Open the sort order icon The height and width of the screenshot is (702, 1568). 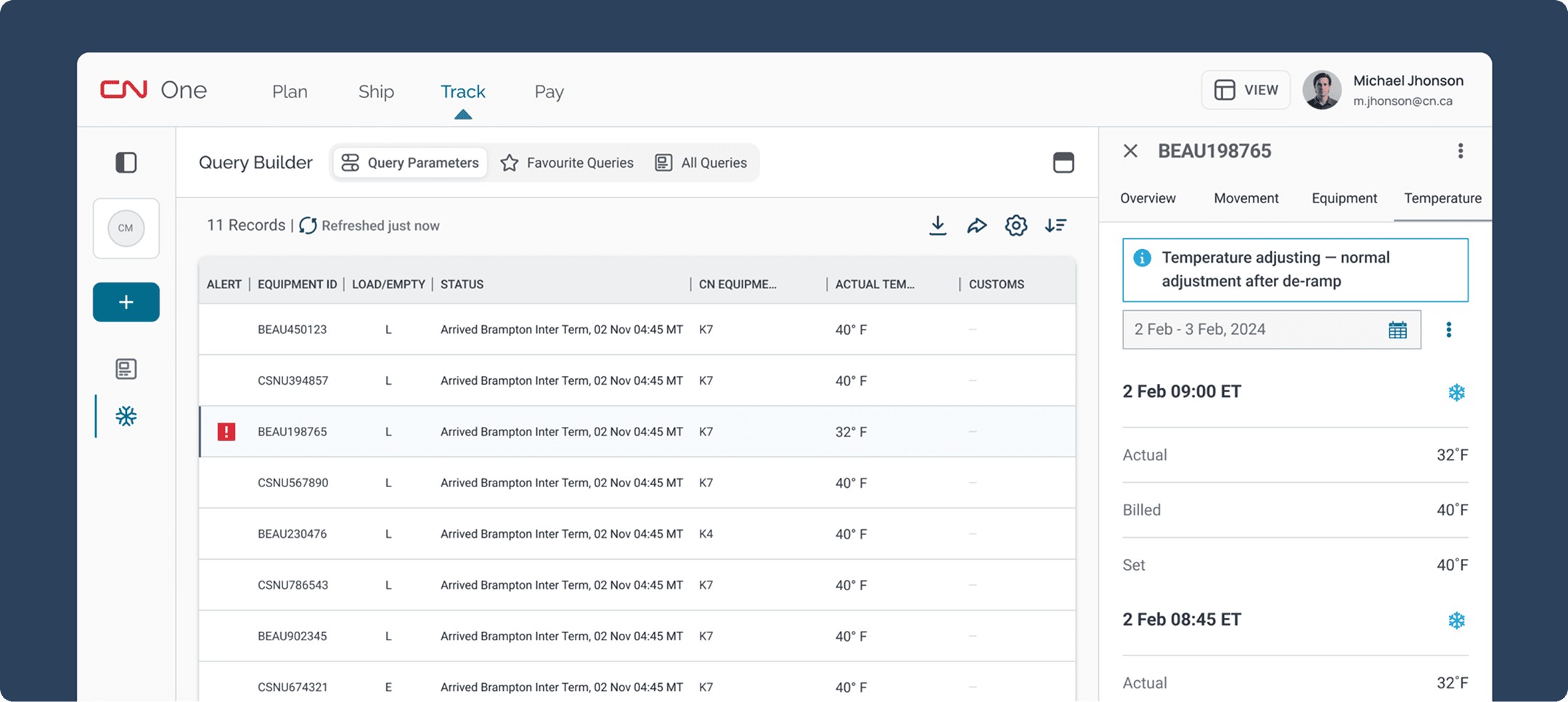(1055, 226)
